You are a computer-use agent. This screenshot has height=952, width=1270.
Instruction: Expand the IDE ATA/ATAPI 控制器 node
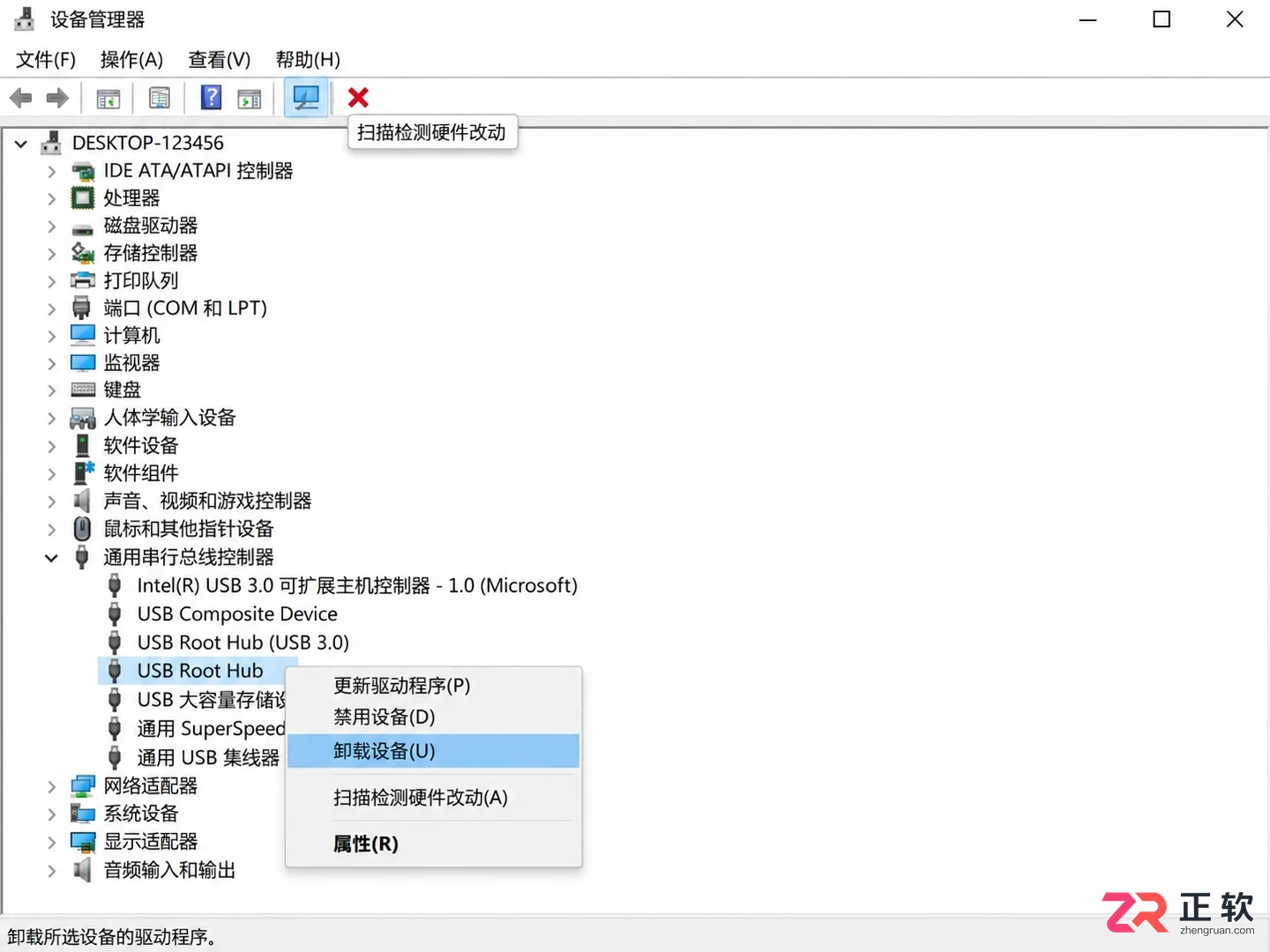point(51,171)
